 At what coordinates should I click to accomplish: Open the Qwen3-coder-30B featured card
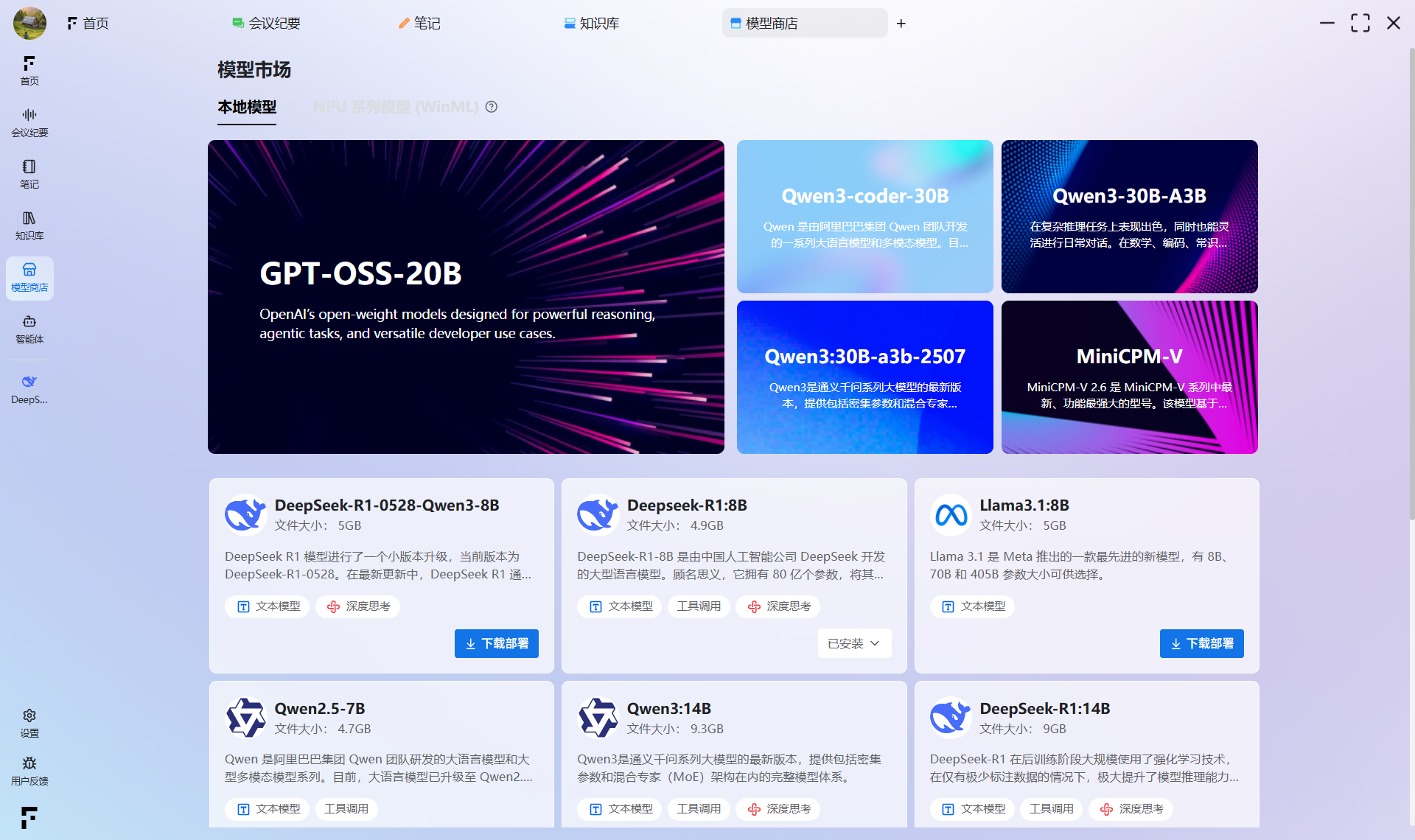pos(864,217)
